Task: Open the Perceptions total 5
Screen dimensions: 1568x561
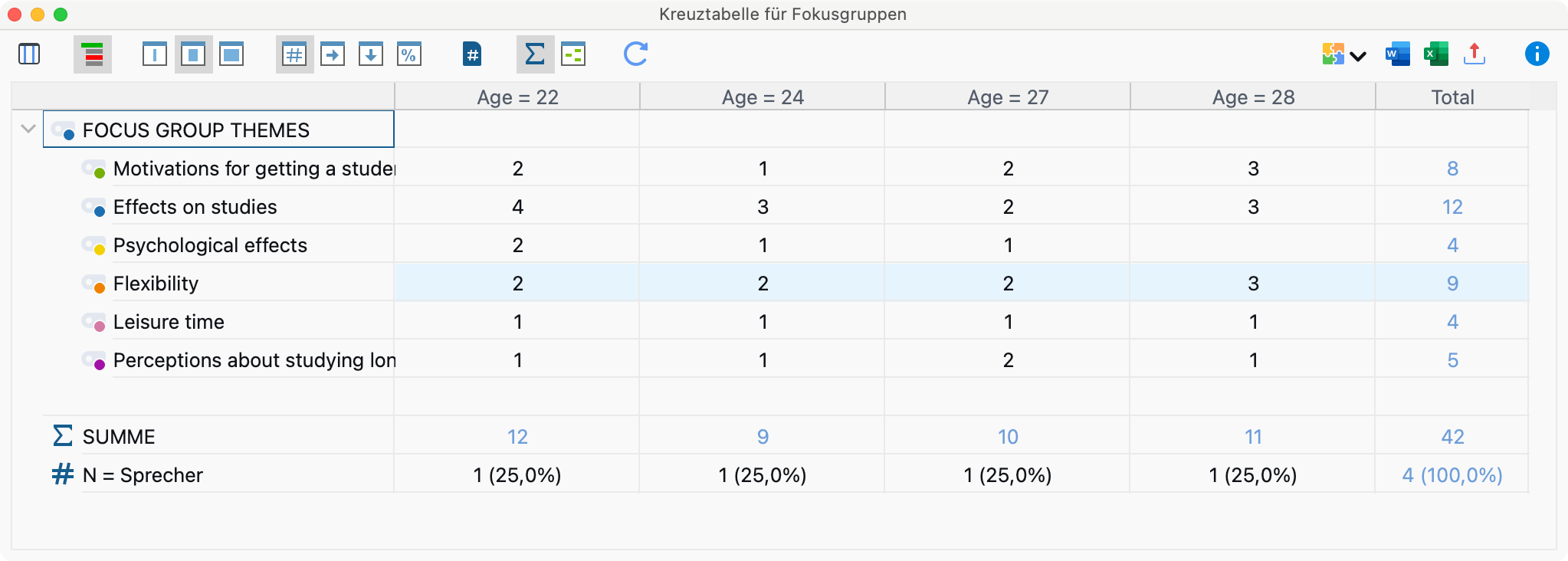Action: pyautogui.click(x=1452, y=360)
